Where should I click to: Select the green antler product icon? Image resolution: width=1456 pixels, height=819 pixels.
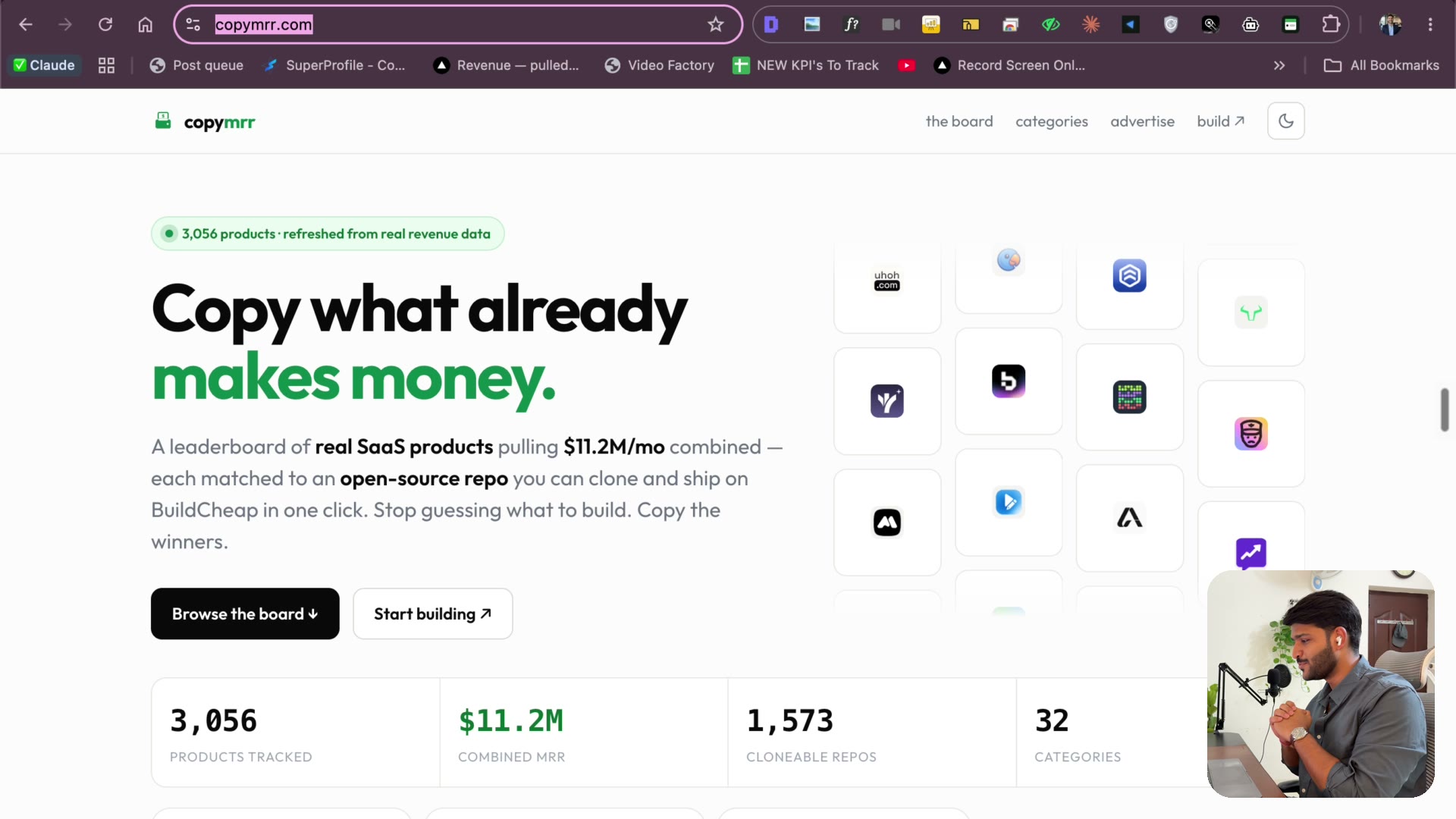click(x=1251, y=312)
